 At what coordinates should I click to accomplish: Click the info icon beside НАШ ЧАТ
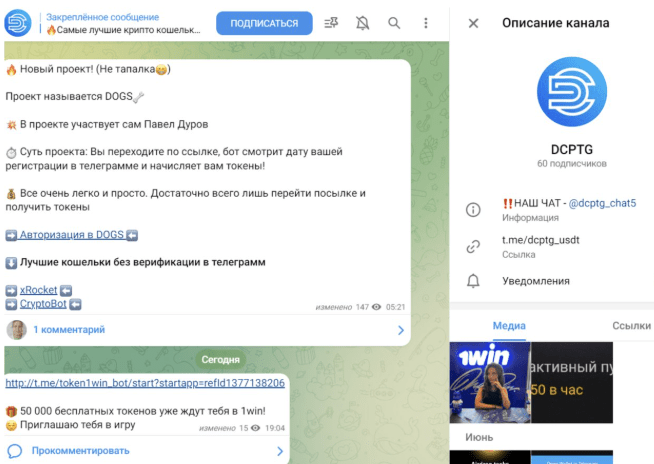click(x=473, y=209)
